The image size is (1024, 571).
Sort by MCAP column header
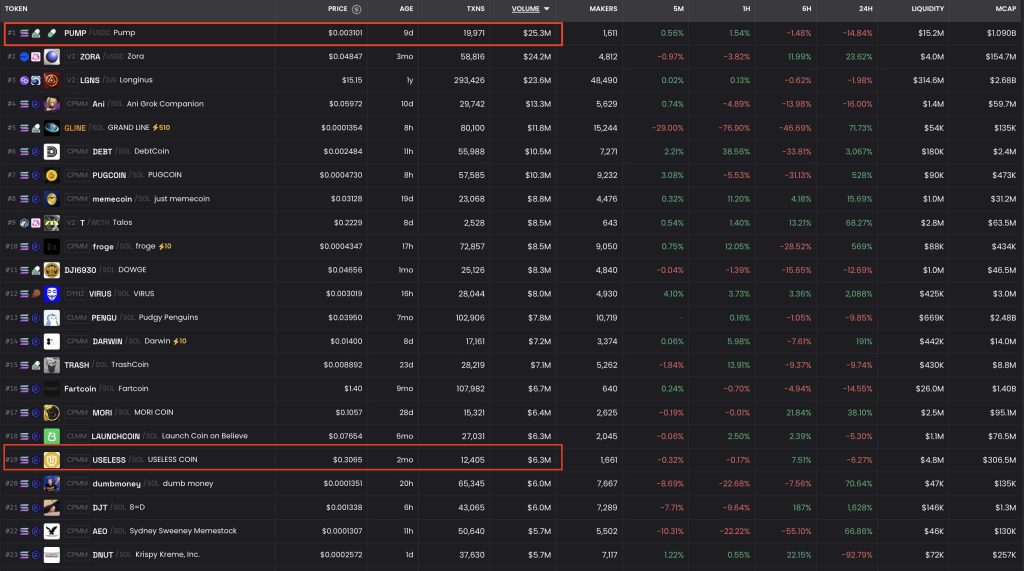(1006, 9)
